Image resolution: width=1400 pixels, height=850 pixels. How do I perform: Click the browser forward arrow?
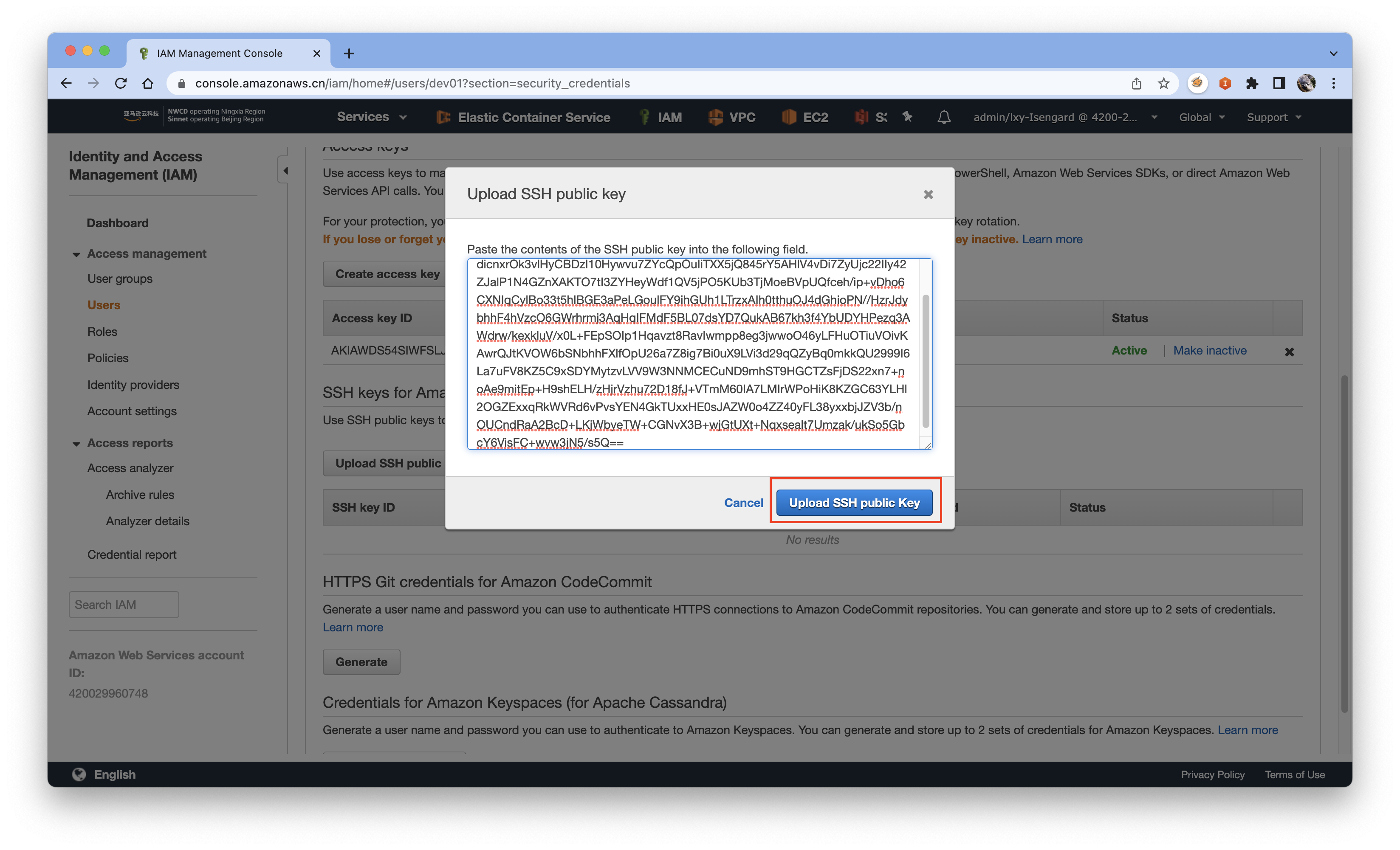(x=93, y=84)
